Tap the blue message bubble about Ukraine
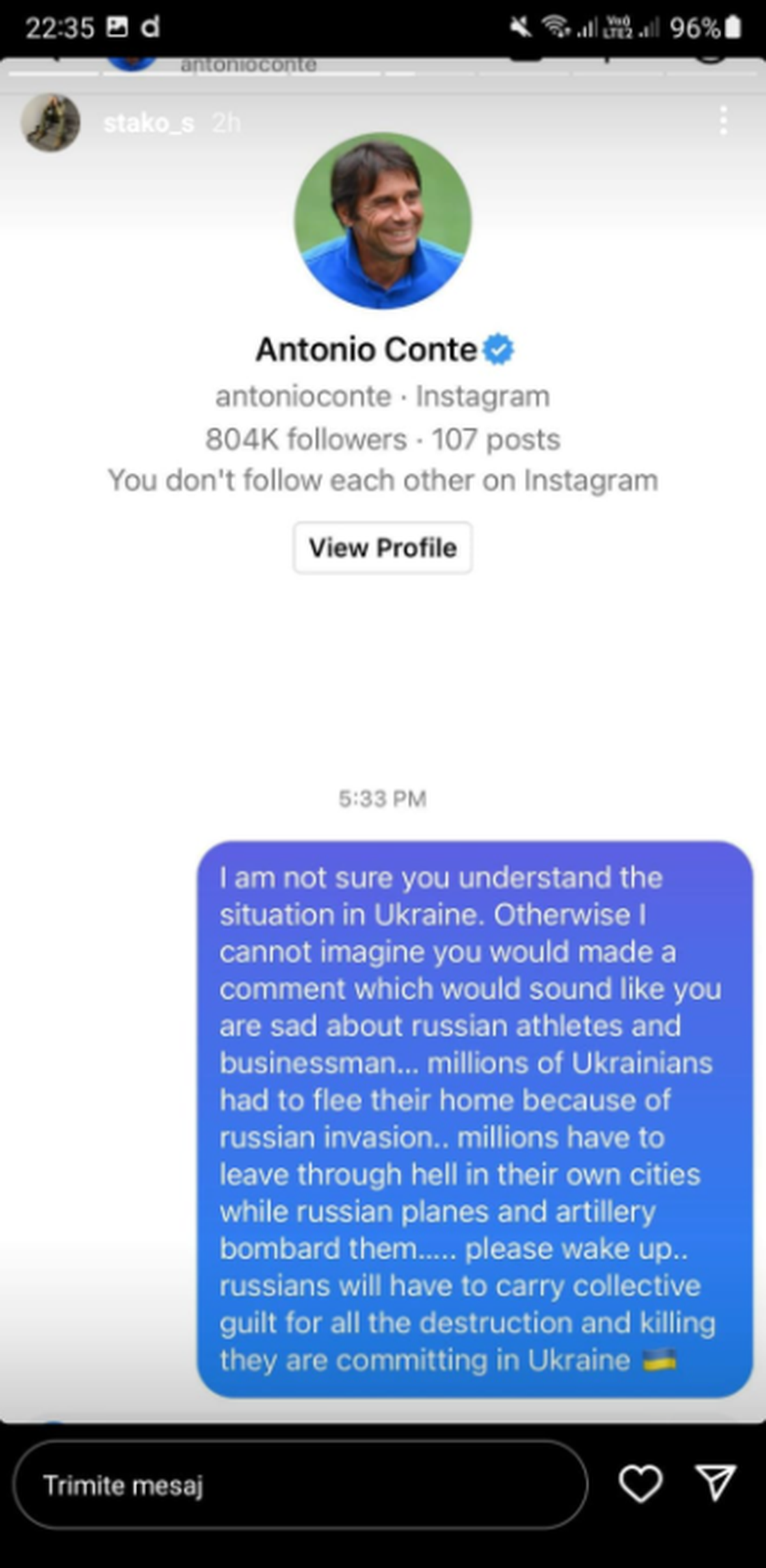Viewport: 766px width, 1568px height. click(475, 1120)
